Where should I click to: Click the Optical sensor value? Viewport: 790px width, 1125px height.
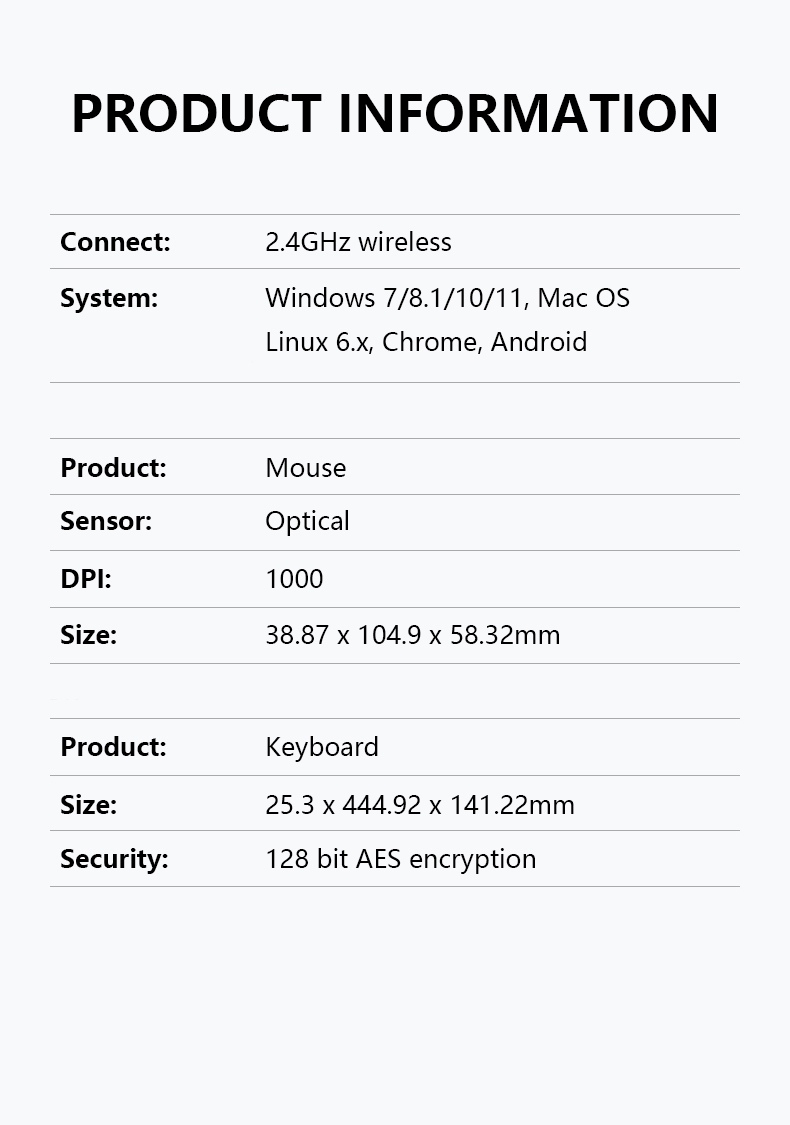pos(307,522)
